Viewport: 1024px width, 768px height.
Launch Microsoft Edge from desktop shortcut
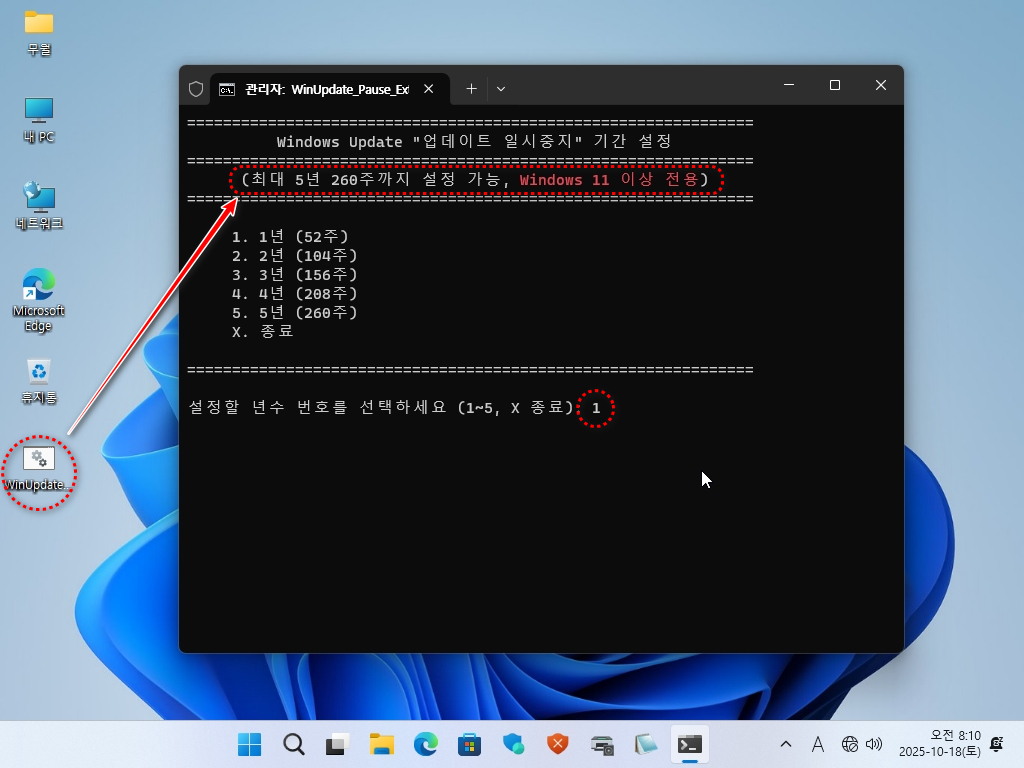[39, 300]
